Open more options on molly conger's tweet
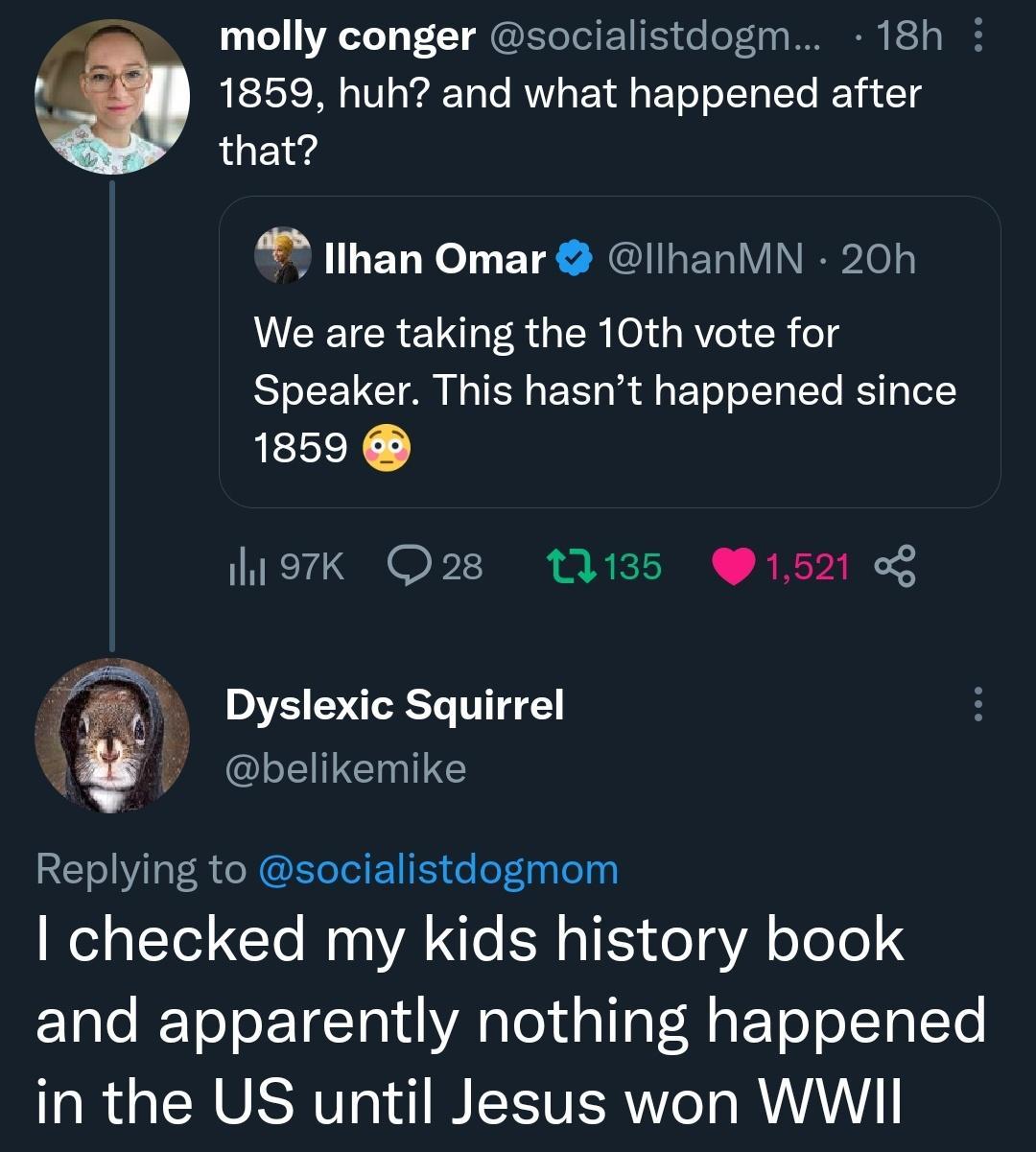Viewport: 1036px width, 1152px height. click(977, 38)
